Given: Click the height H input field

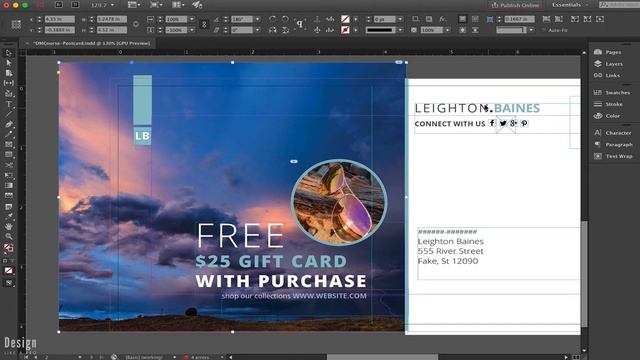Looking at the screenshot, I should tap(112, 30).
